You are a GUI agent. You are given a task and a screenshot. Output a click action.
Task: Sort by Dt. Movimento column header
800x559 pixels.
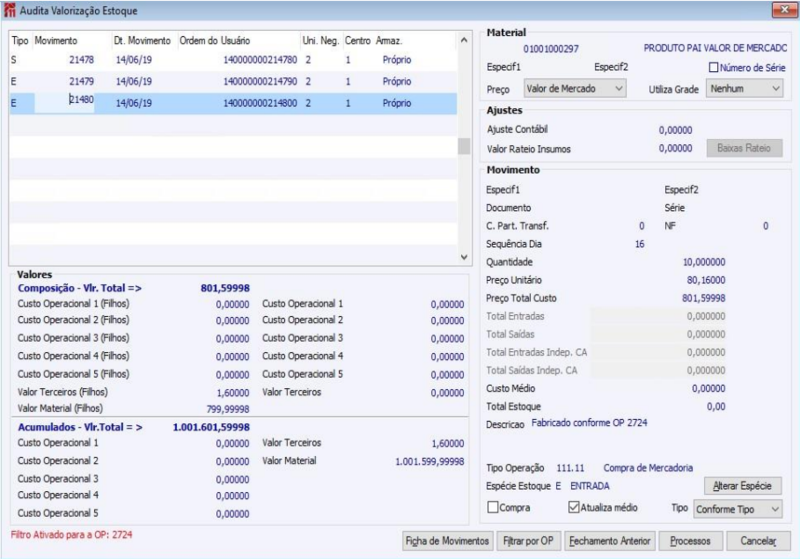click(x=142, y=41)
